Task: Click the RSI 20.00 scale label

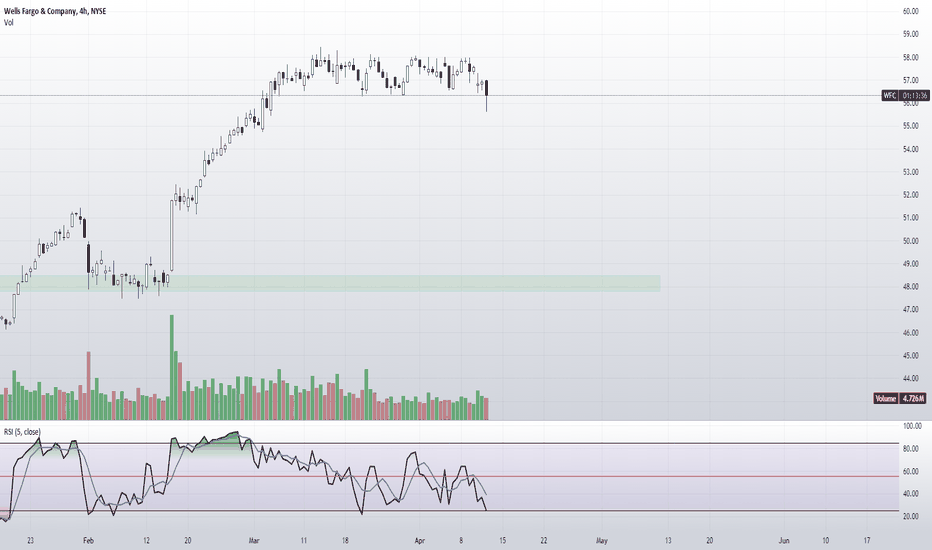Action: 912,516
